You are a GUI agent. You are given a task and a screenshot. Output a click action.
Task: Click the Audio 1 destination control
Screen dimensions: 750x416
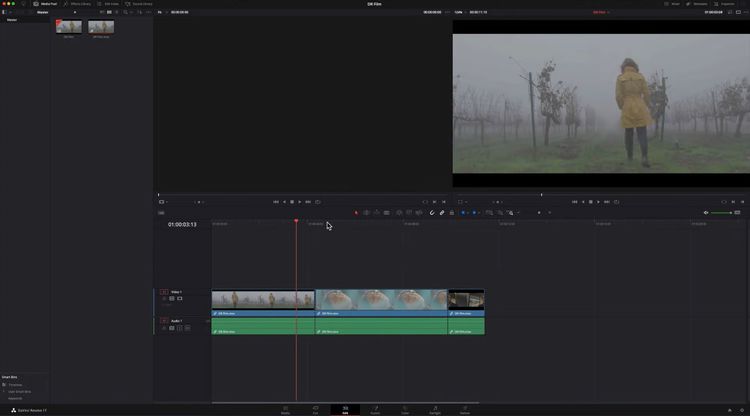click(164, 321)
